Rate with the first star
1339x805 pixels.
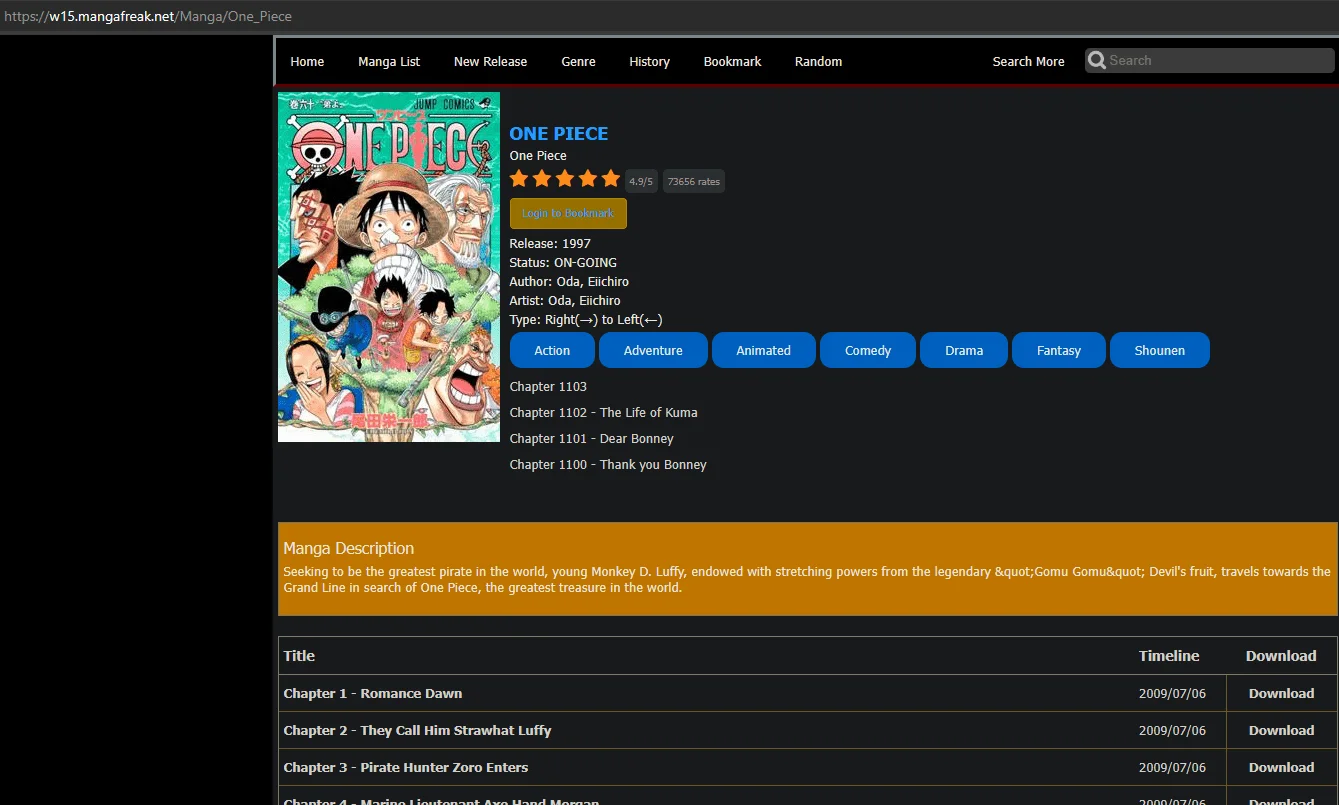519,179
